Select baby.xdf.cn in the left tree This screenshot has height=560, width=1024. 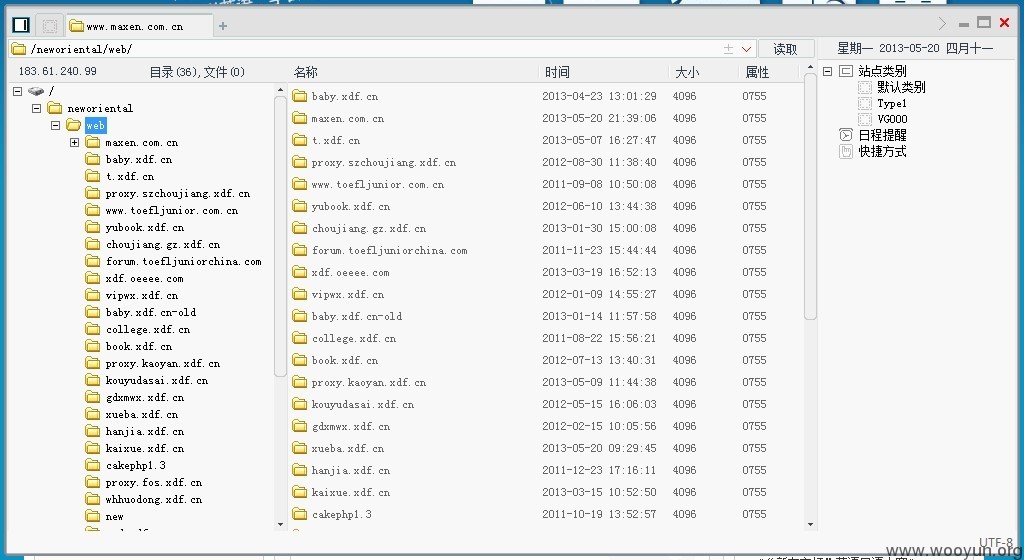(x=138, y=159)
